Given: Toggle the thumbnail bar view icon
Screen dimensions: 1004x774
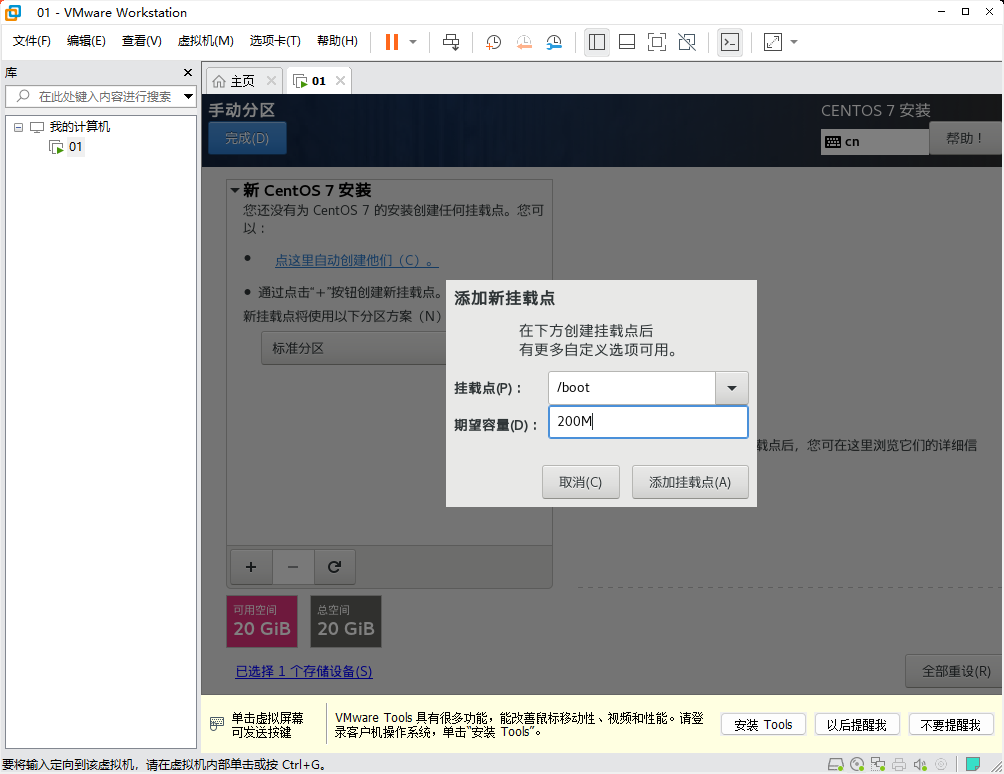Looking at the screenshot, I should click(627, 42).
